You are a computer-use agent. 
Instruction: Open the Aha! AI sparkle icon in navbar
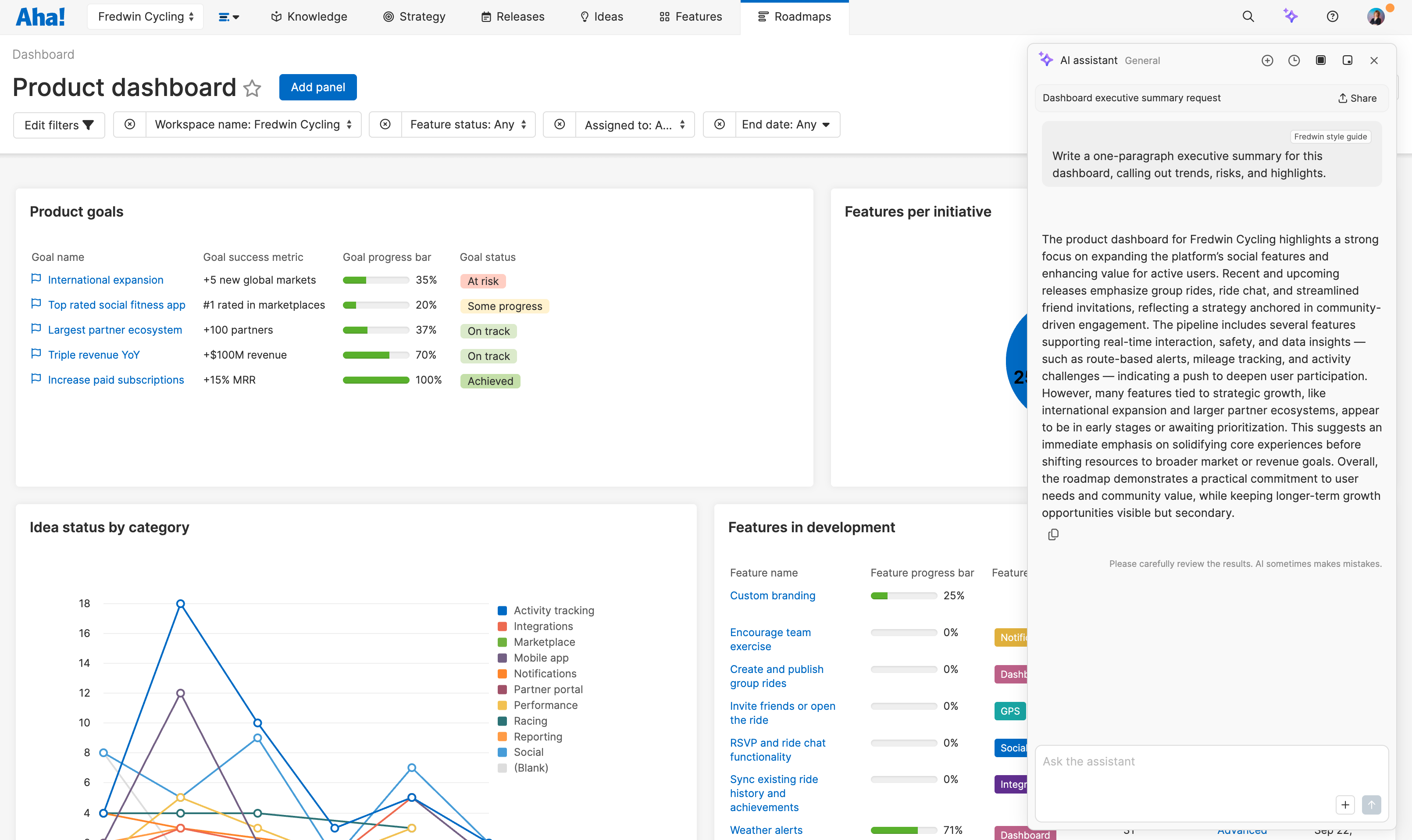pos(1290,16)
